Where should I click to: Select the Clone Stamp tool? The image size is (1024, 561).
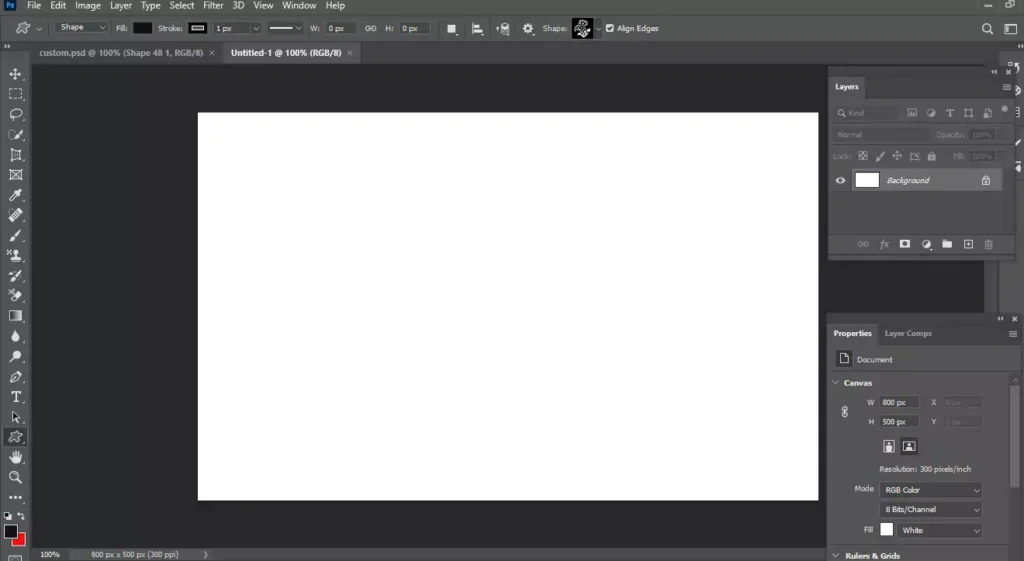[16, 255]
